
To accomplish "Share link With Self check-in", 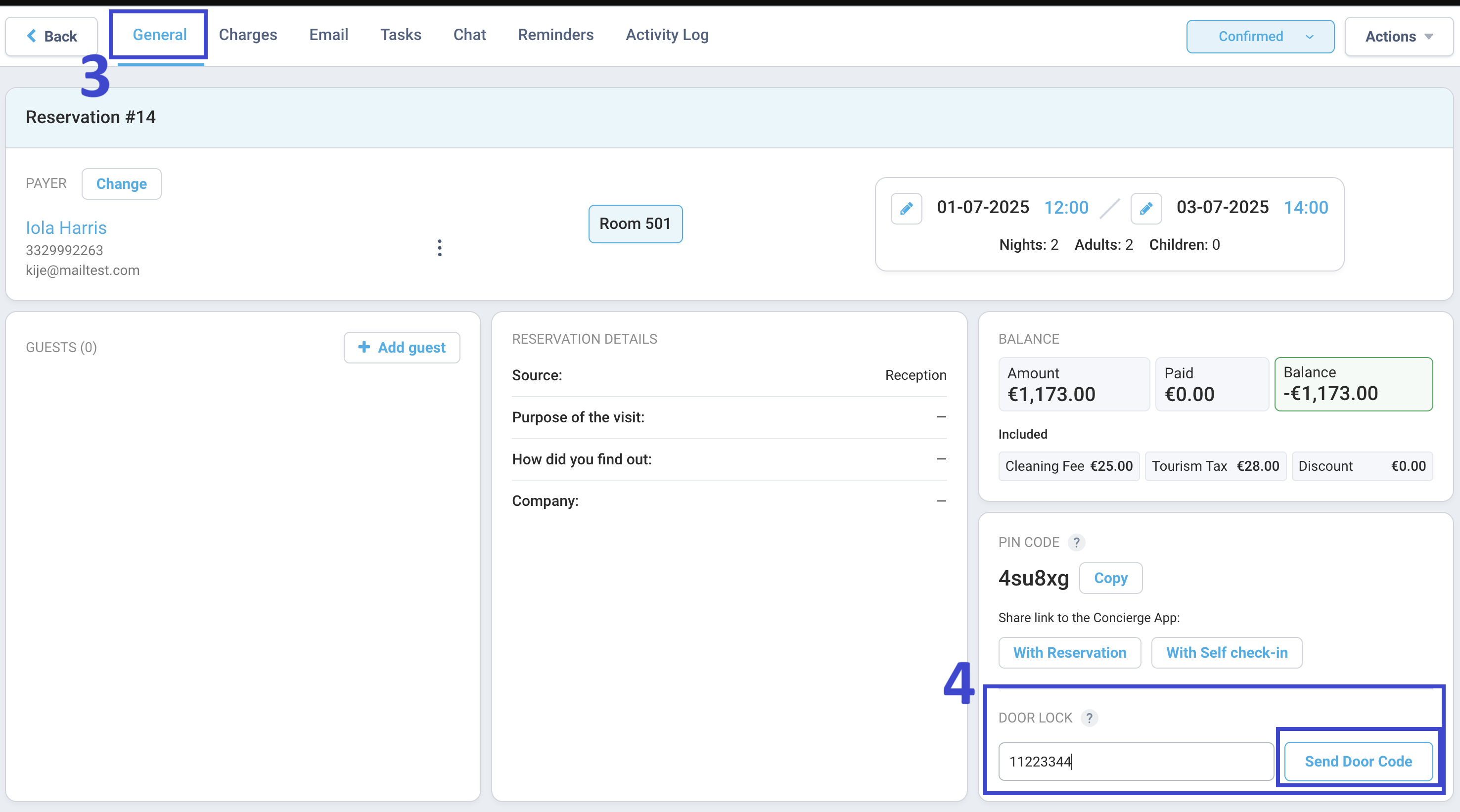I will [x=1227, y=653].
